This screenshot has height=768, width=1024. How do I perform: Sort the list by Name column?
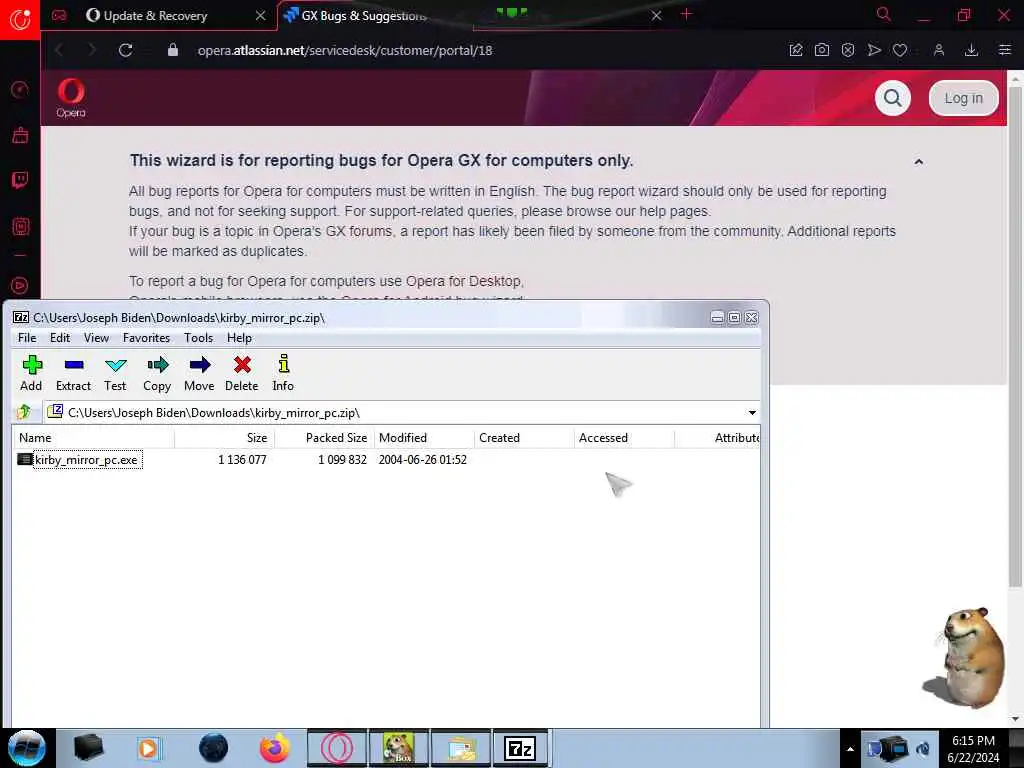click(93, 438)
